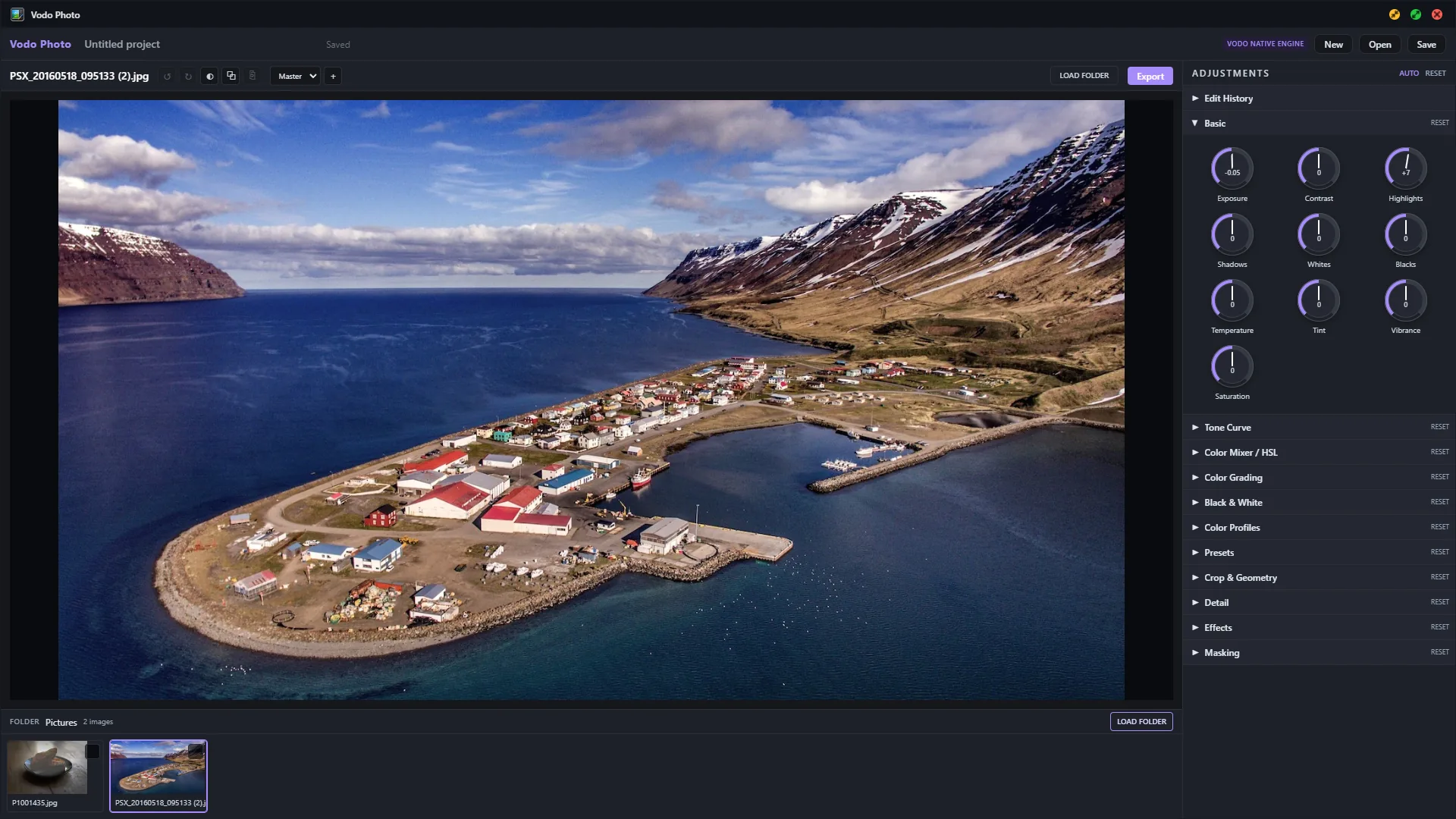Image resolution: width=1456 pixels, height=819 pixels.
Task: Reset the Effects section
Action: coord(1439,627)
